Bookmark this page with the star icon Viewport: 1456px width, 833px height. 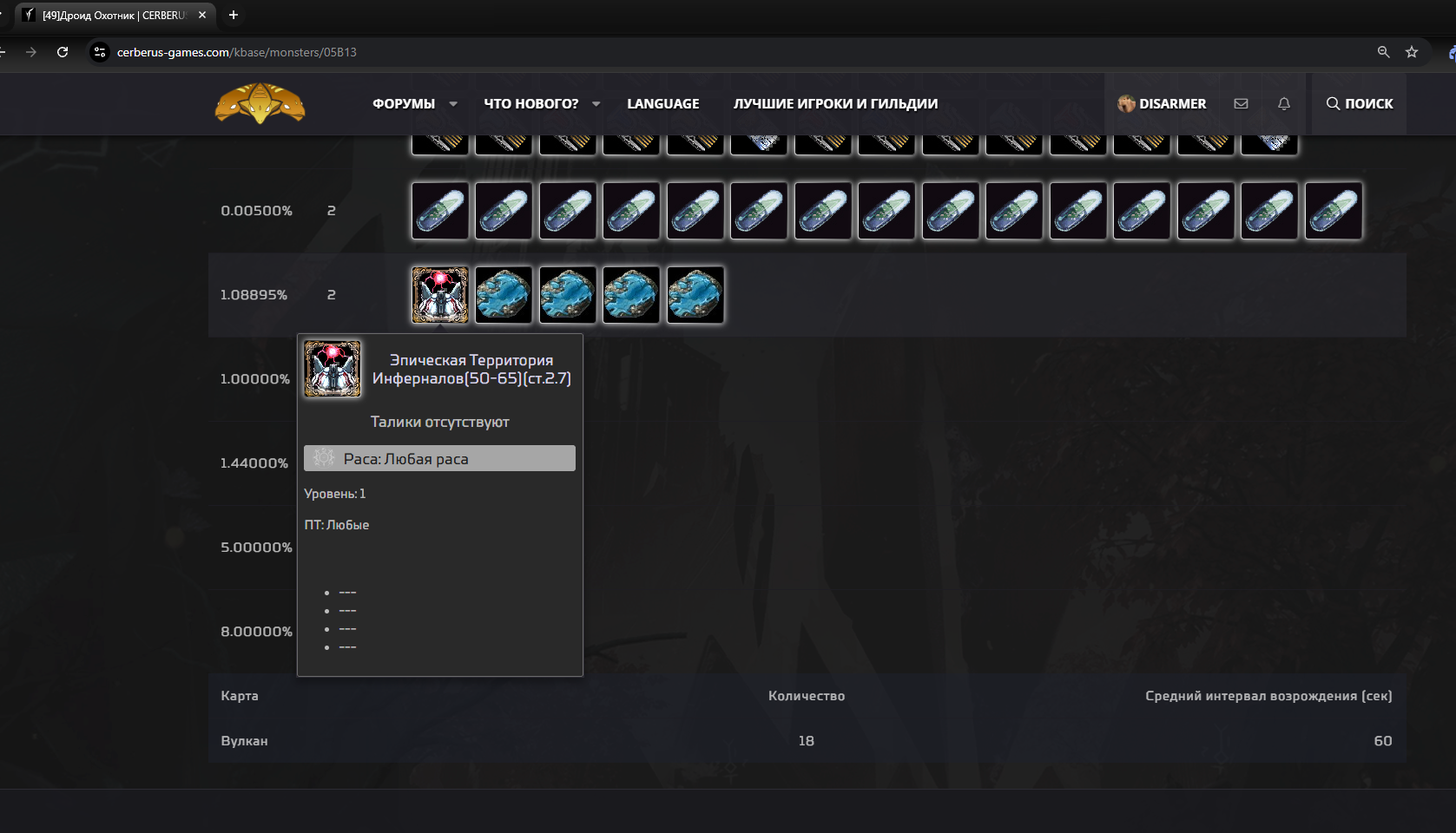pos(1412,52)
